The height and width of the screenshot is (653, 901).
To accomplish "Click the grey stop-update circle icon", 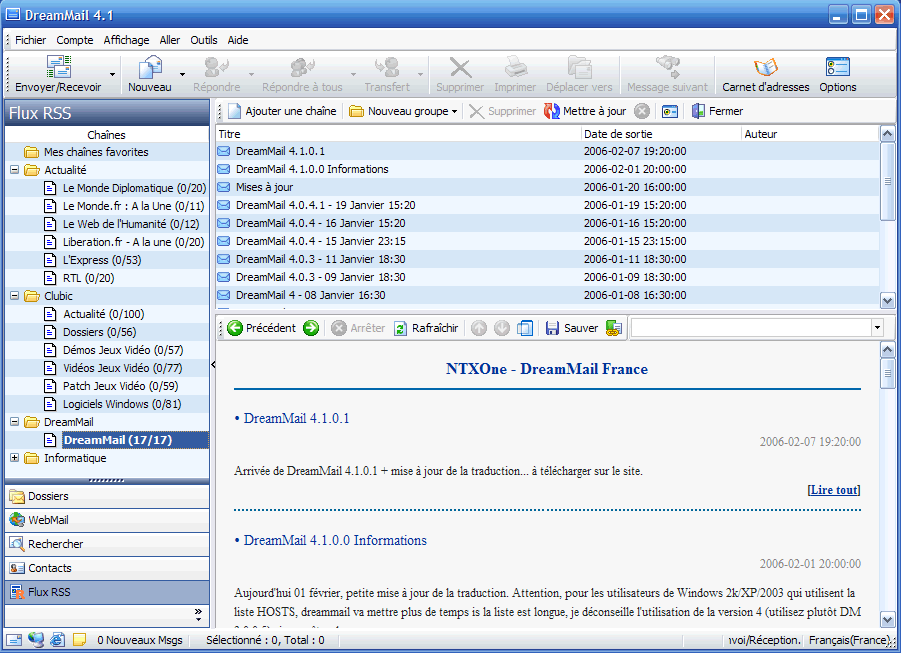I will pyautogui.click(x=642, y=111).
